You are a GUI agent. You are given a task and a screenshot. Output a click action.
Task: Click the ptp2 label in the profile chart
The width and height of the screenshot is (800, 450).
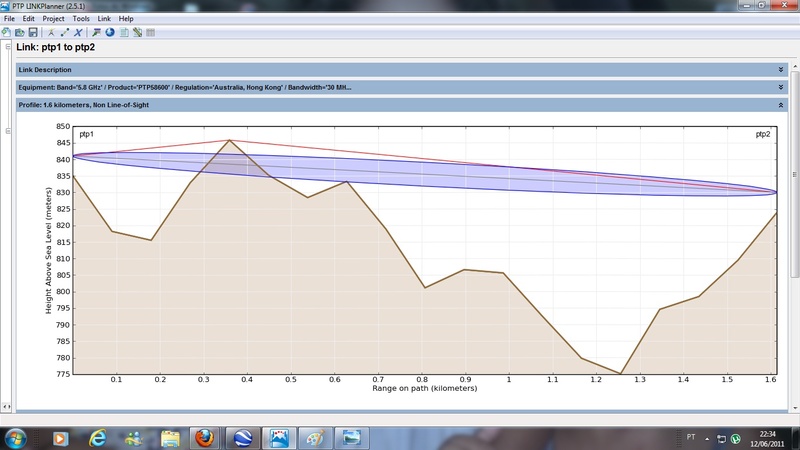(763, 134)
